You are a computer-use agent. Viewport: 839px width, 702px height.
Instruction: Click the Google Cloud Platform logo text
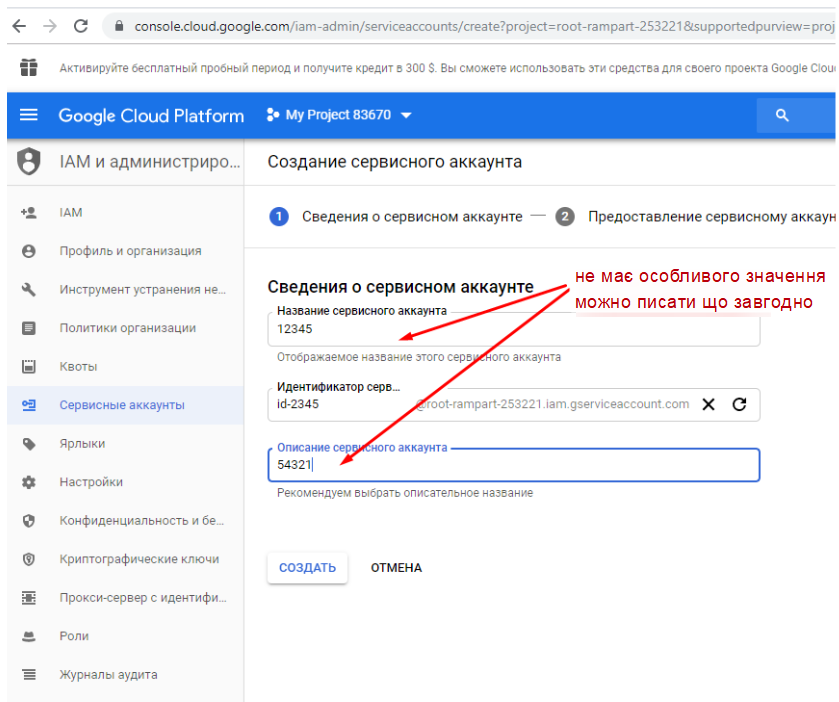(x=151, y=116)
